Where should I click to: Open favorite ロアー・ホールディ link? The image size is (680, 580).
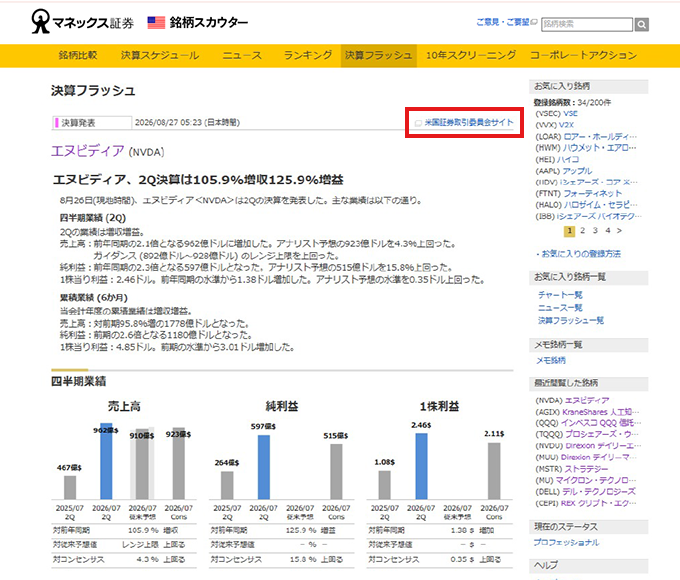pos(600,137)
